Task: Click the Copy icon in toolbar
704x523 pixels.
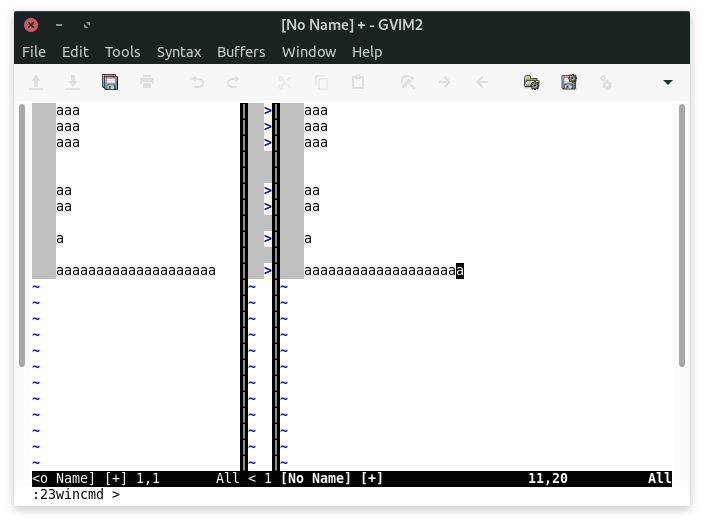Action: tap(321, 83)
